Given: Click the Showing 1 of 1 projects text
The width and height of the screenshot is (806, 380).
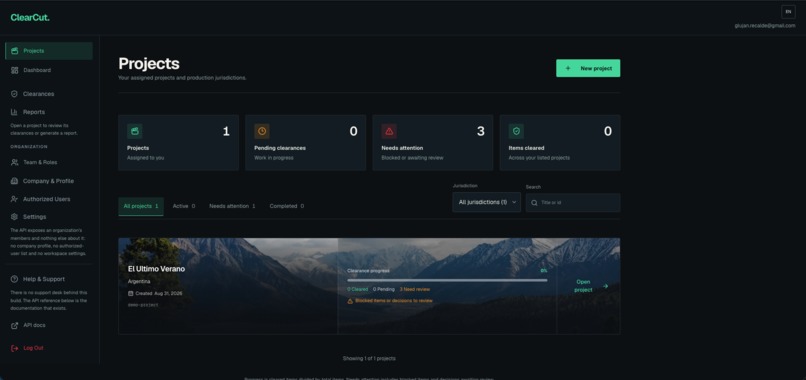Looking at the screenshot, I should [x=369, y=358].
